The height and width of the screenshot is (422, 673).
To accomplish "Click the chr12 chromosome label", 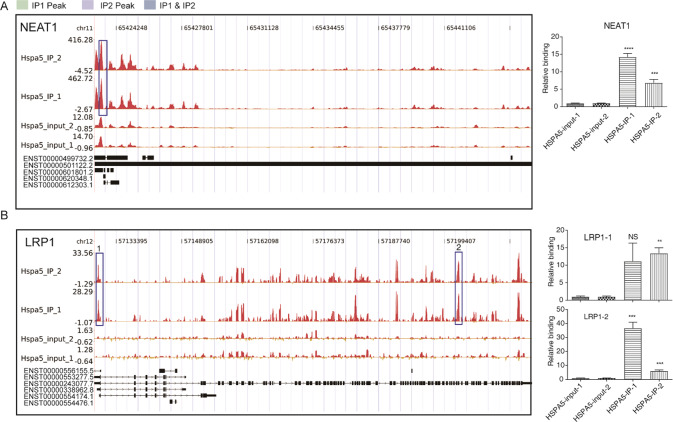I will click(x=86, y=242).
